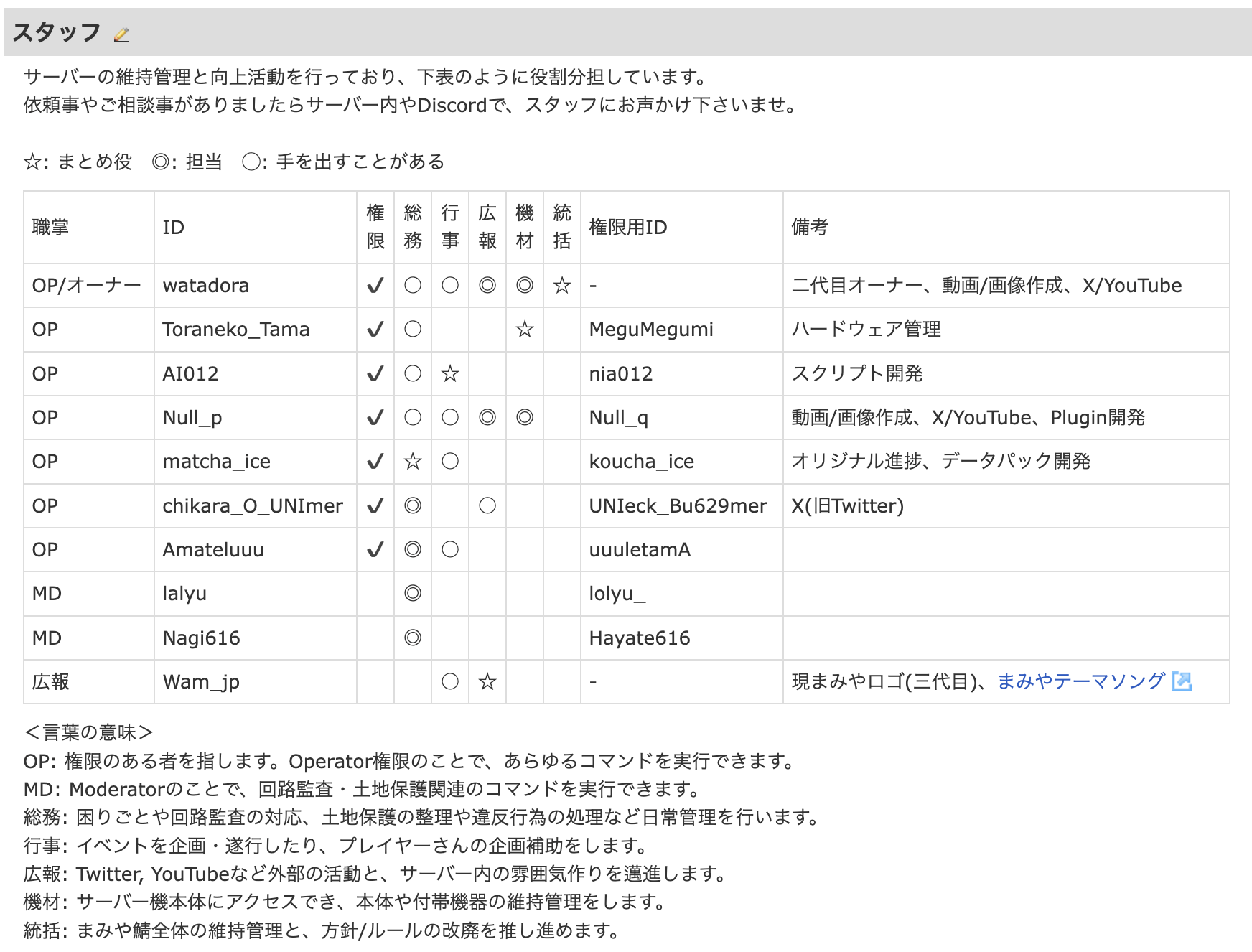Click the 備考 column header

810,228
